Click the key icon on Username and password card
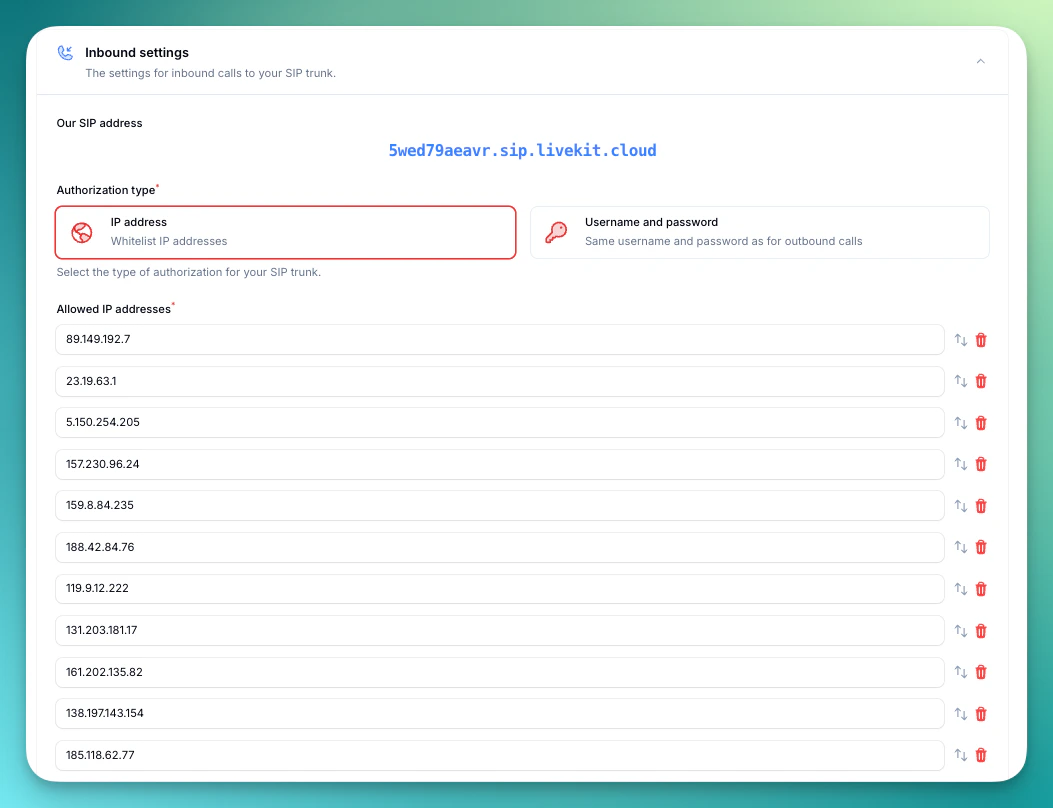The width and height of the screenshot is (1053, 808). [x=557, y=232]
